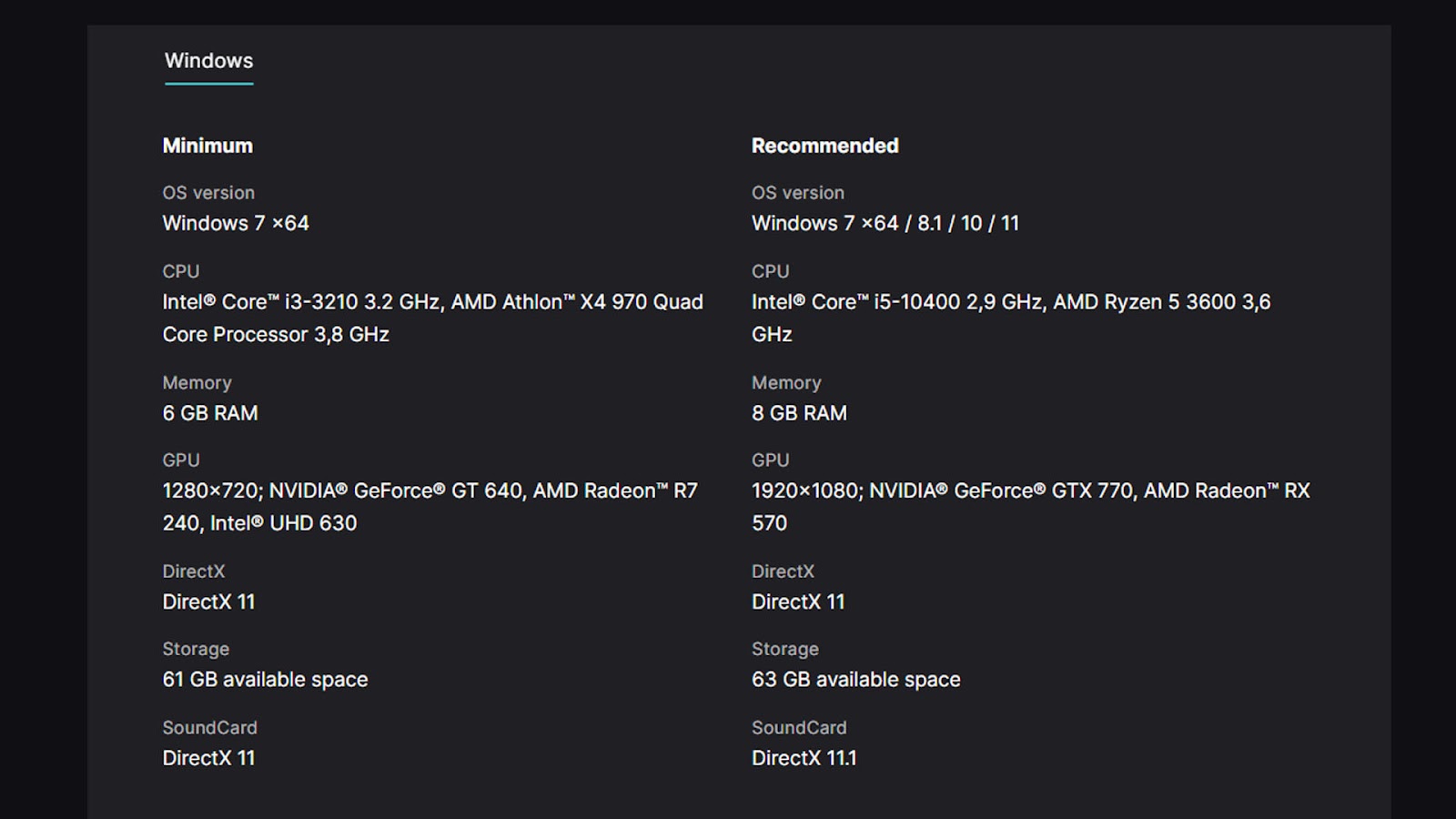Viewport: 1456px width, 819px height.
Task: Click the Recommended heading
Action: [824, 146]
